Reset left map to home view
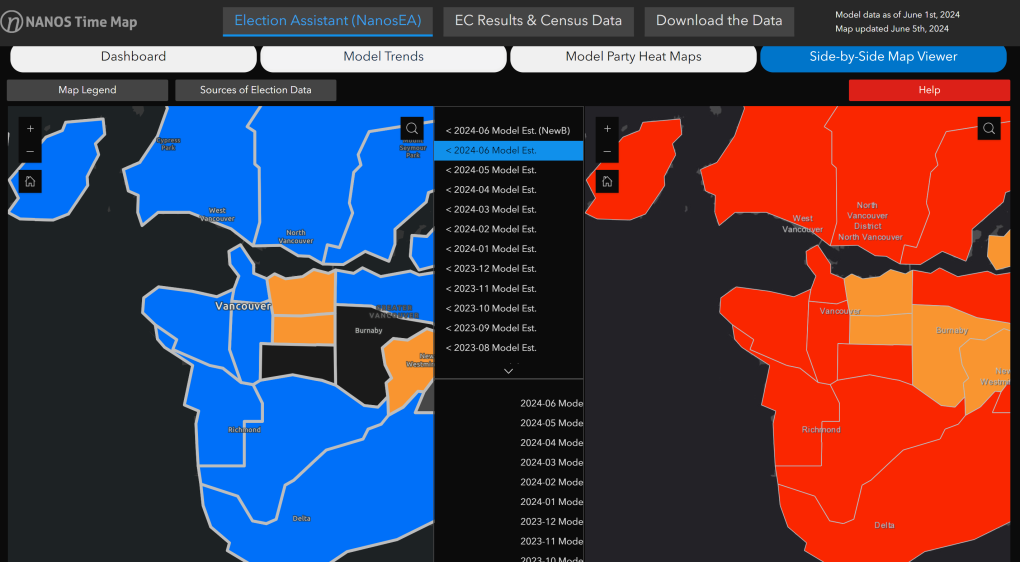This screenshot has width=1020, height=562. 30,181
